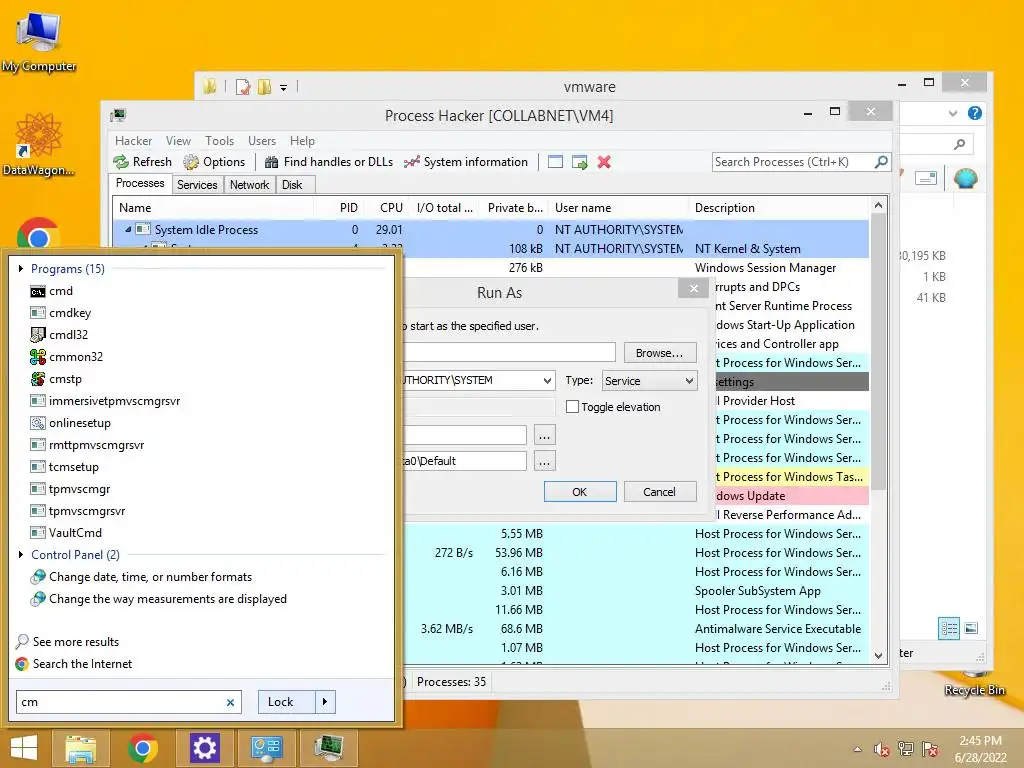This screenshot has width=1024, height=768.
Task: Click the Refresh toolbar button in Process Hacker
Action: click(142, 162)
